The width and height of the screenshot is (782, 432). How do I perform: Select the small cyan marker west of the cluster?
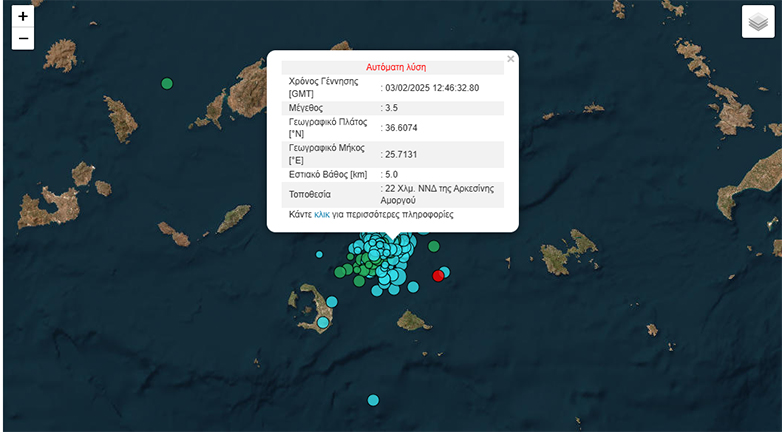[x=319, y=254]
